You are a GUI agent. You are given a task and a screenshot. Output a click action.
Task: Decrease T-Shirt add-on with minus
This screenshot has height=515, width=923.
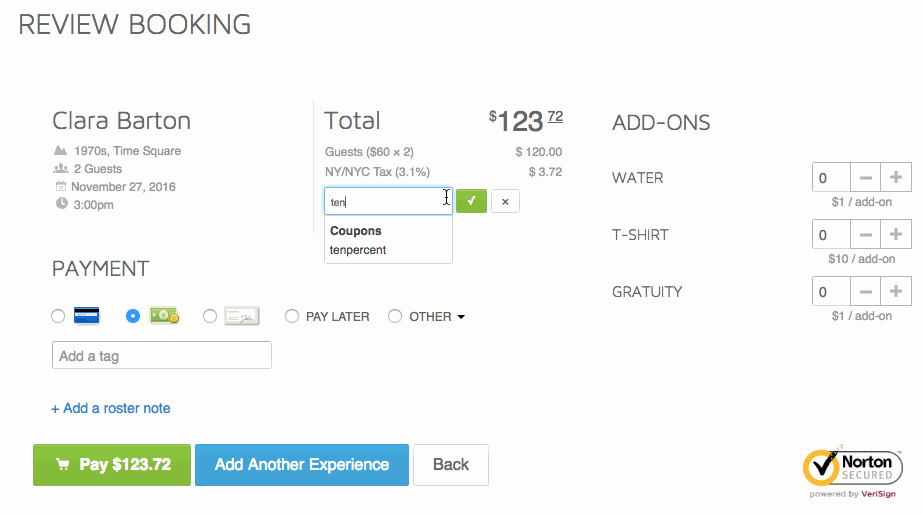pyautogui.click(x=865, y=235)
